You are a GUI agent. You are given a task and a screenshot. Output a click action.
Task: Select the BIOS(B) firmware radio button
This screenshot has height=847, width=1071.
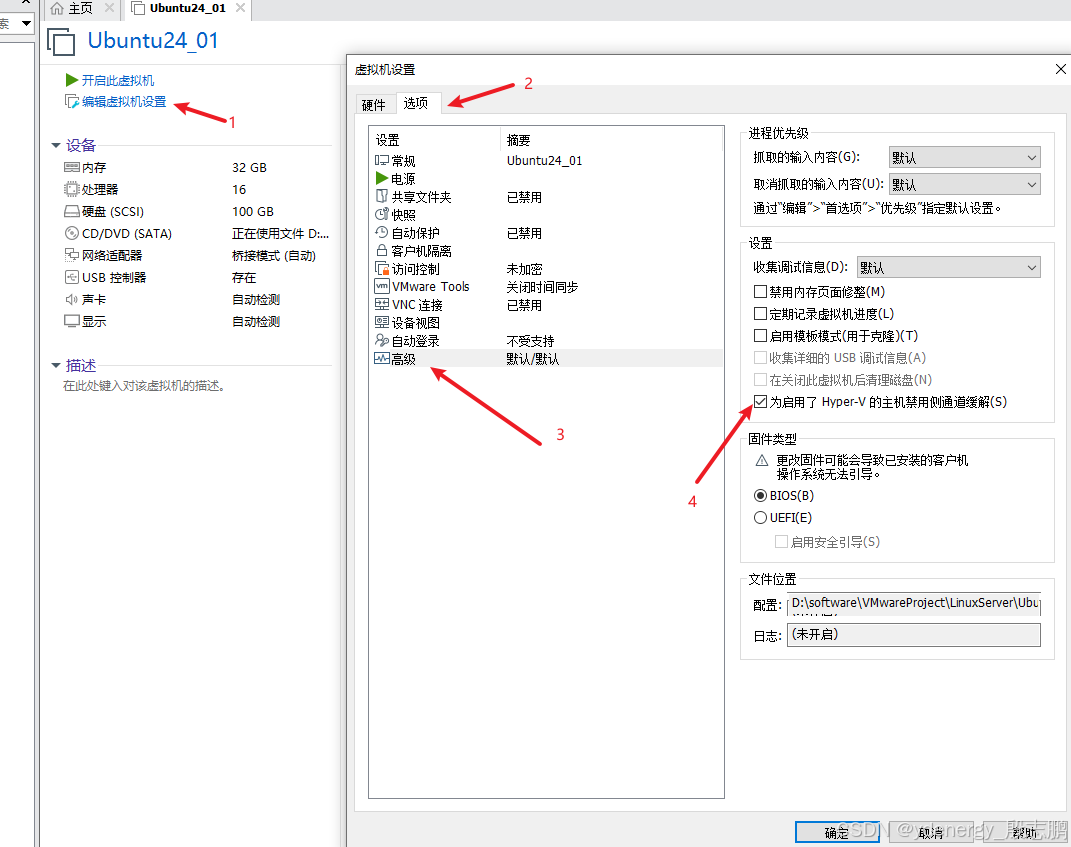click(760, 496)
